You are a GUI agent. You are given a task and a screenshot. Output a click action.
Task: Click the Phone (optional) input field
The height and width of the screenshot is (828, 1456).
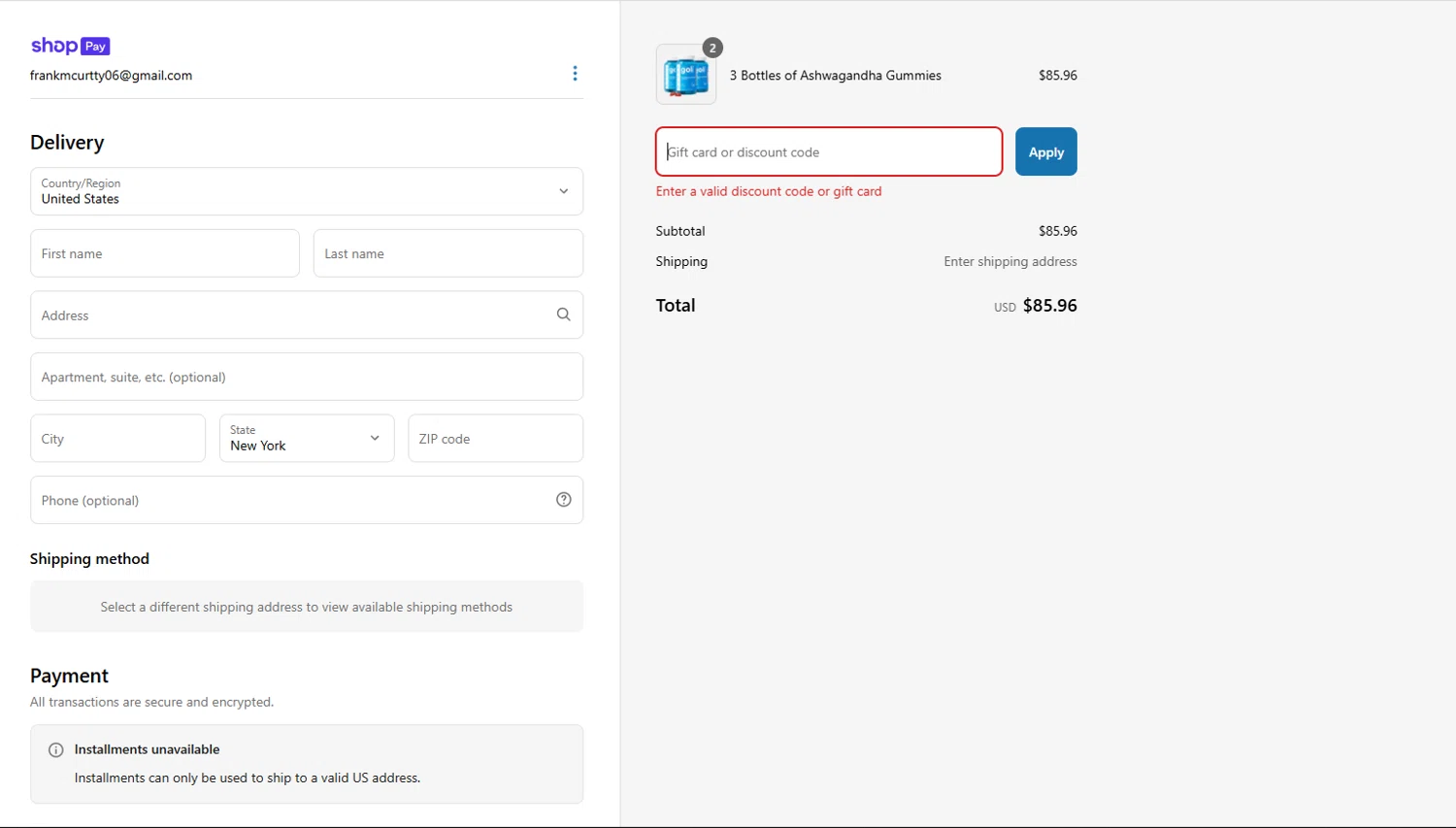[307, 500]
